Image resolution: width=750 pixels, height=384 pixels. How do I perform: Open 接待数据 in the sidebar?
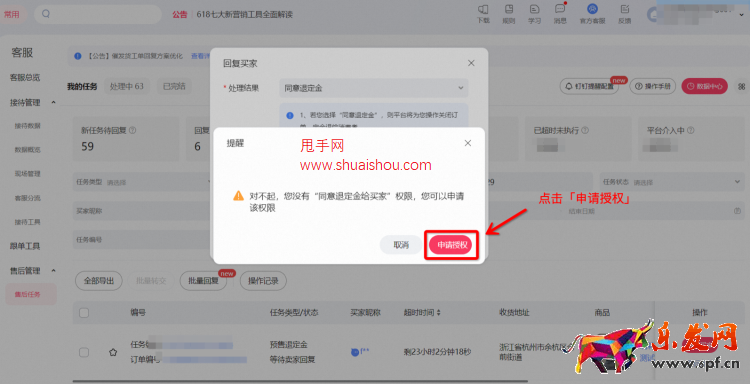[27, 126]
